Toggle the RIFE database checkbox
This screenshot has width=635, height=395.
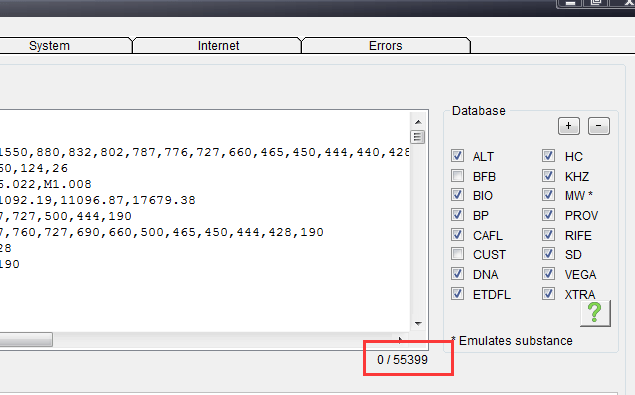(548, 235)
